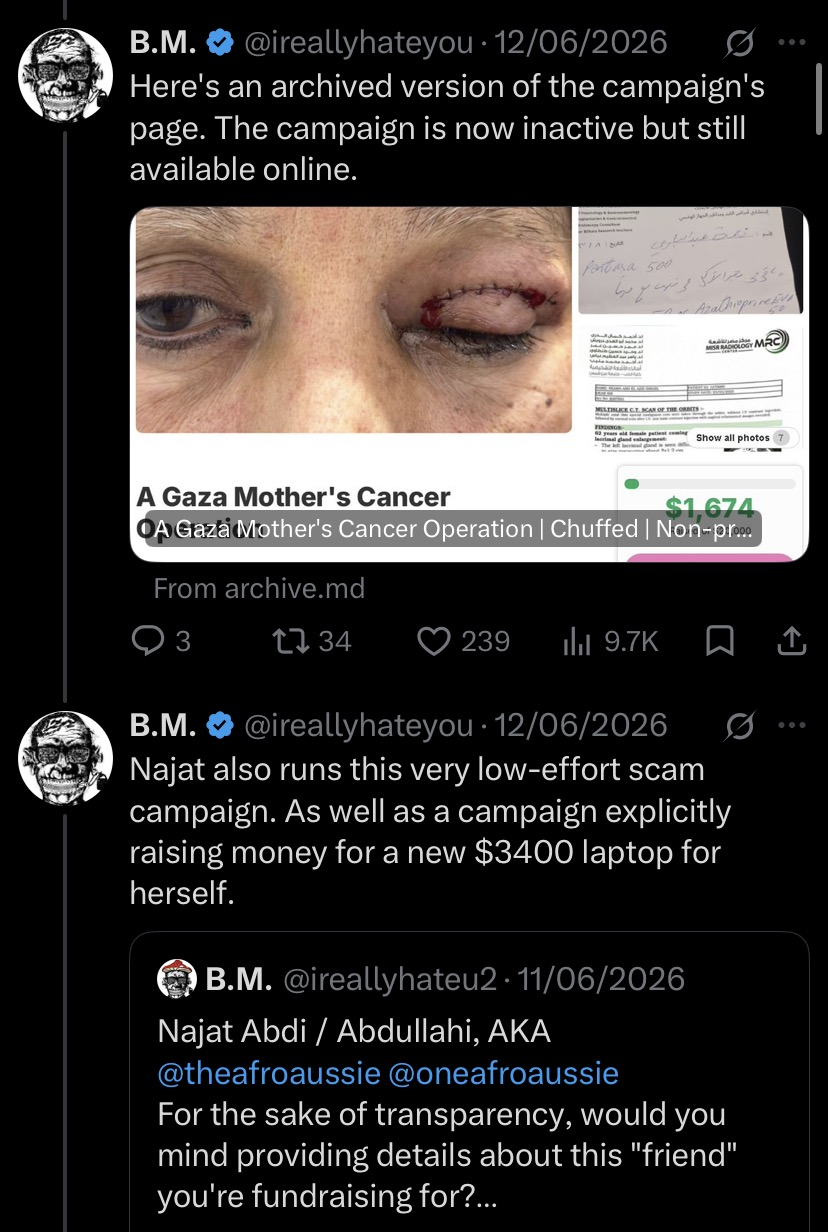828x1232 pixels.
Task: Click the campaign fundraising progress bar
Action: coord(709,483)
